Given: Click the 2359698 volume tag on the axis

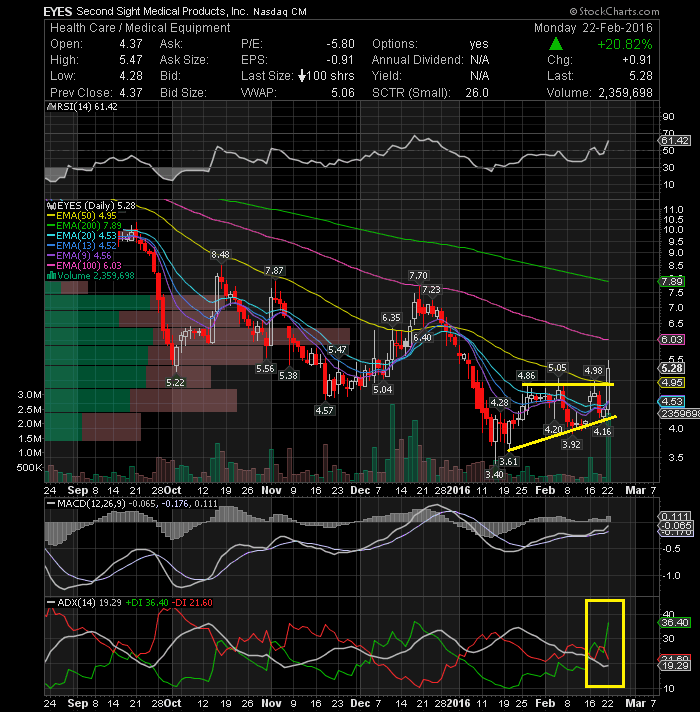Looking at the screenshot, I should (679, 414).
